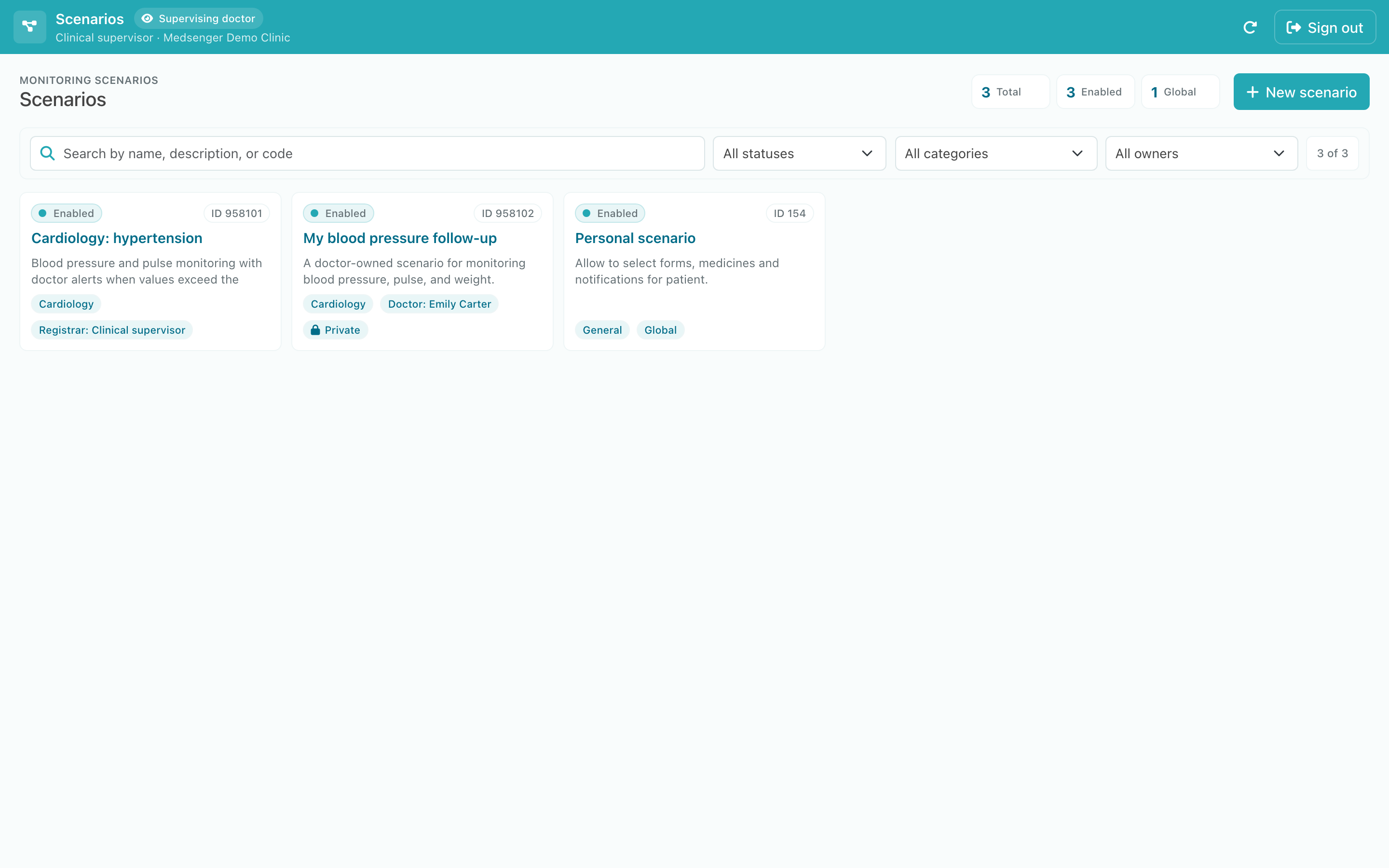Viewport: 1389px width, 868px height.
Task: Click the Scenarios title in the header
Action: (x=90, y=19)
